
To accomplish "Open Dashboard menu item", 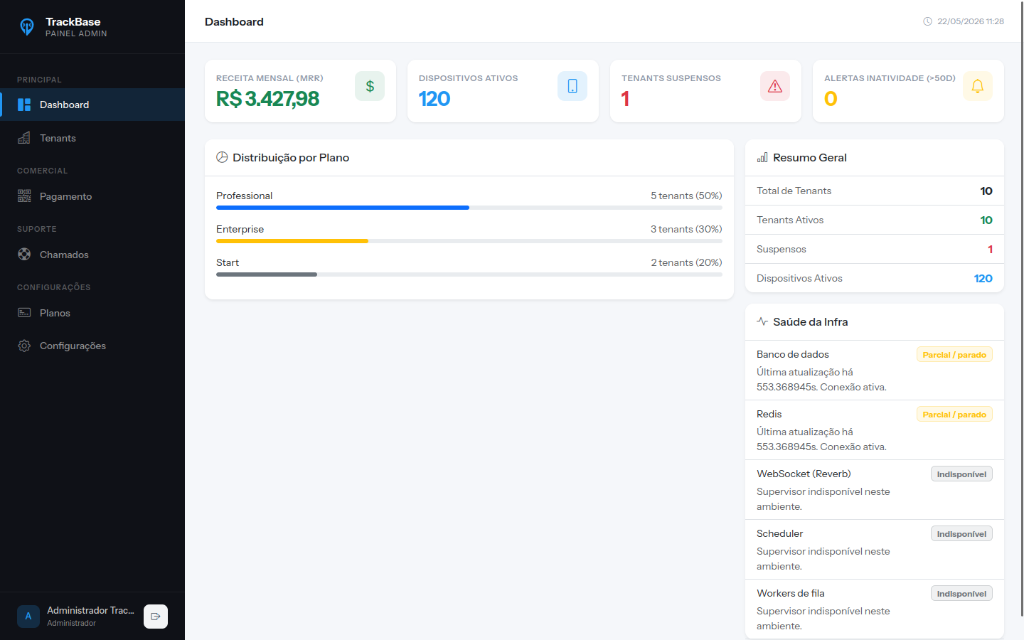I will (x=93, y=104).
